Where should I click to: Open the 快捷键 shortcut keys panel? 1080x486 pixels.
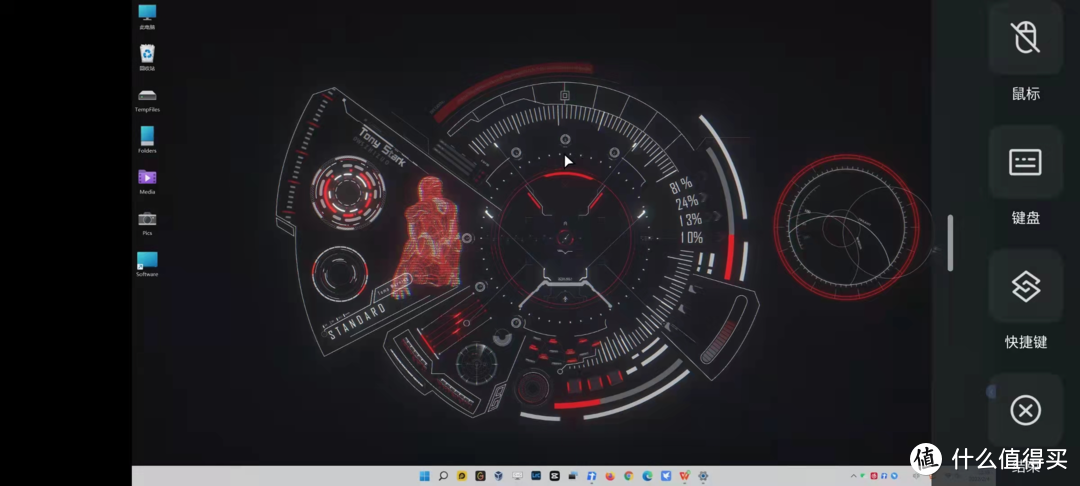tap(1025, 286)
